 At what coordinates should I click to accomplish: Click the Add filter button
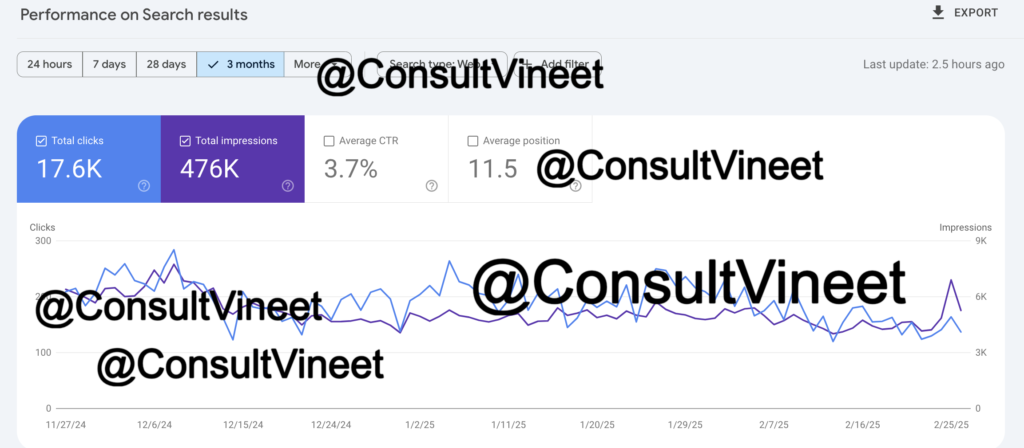(x=558, y=64)
